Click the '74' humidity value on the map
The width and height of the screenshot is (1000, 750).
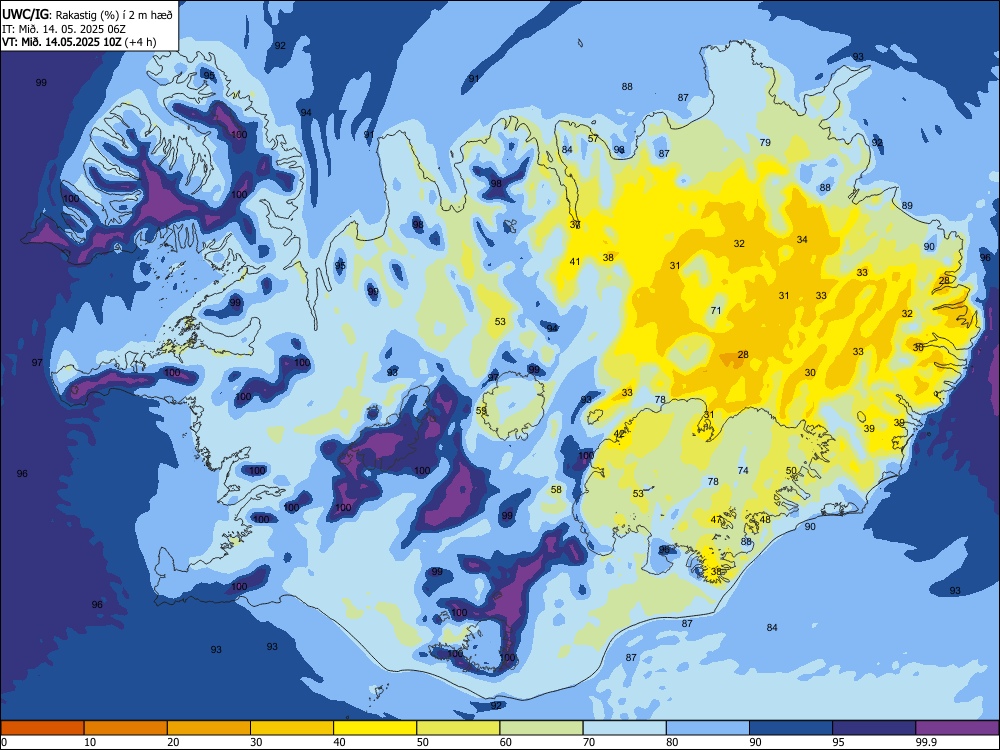pos(743,471)
